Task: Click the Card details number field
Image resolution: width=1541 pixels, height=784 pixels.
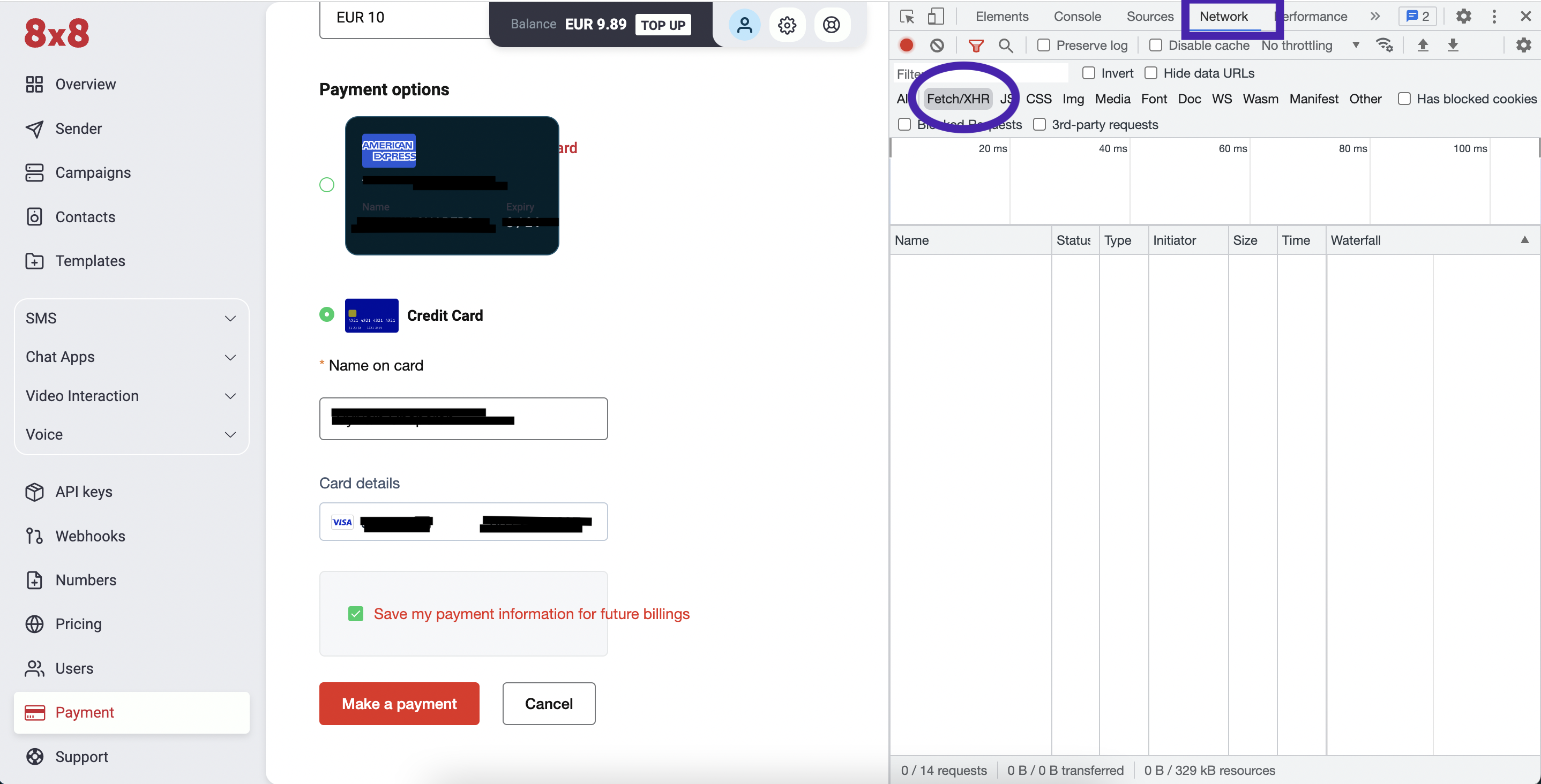Action: (463, 522)
